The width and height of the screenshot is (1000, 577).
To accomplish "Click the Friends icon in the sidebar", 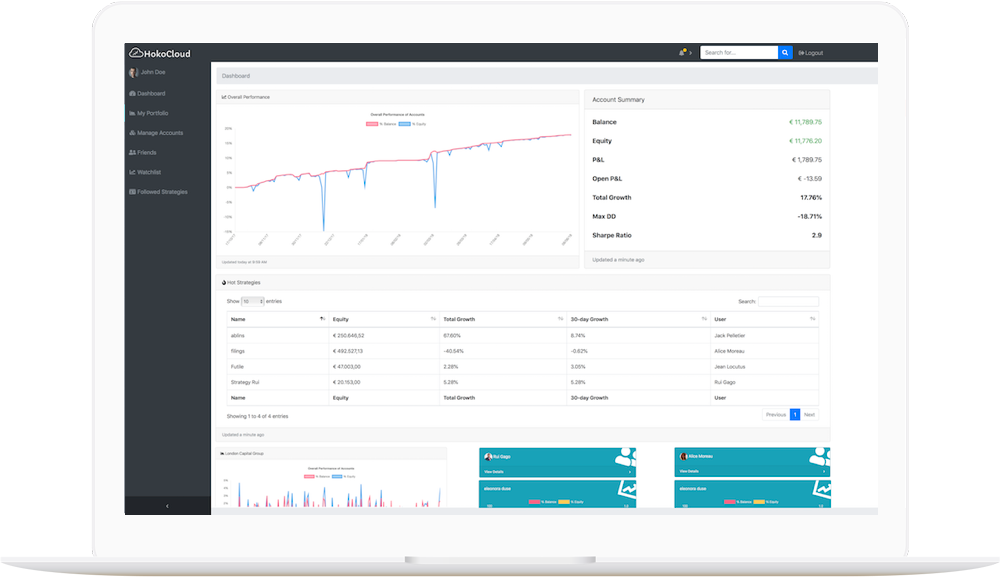I will pos(133,152).
